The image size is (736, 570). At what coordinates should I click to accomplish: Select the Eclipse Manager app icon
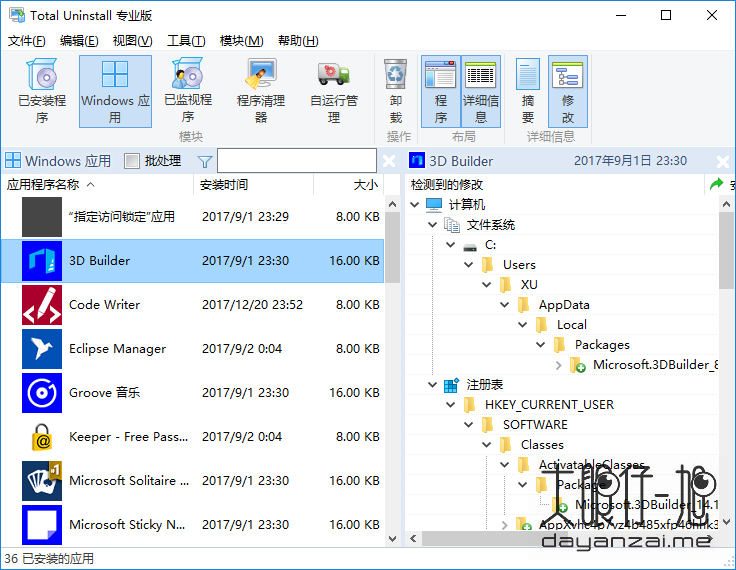42,349
